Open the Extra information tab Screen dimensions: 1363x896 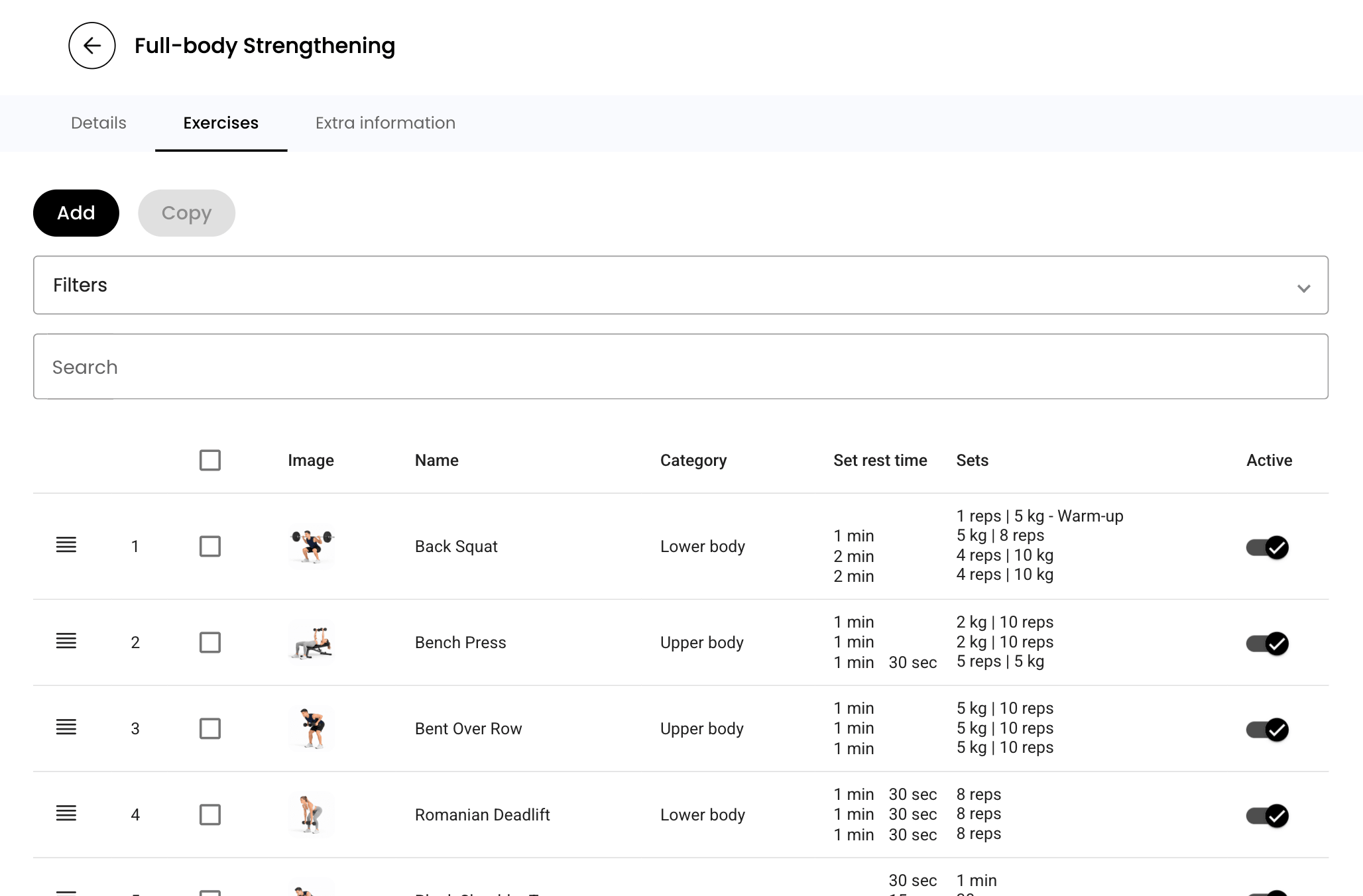(385, 123)
